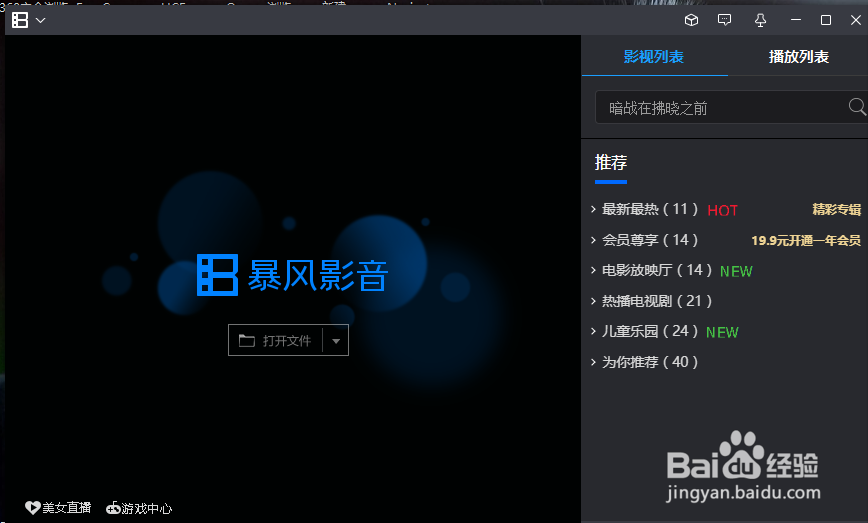The height and width of the screenshot is (523, 868).
Task: Expand the 电影放映厅 (14) chevron
Action: click(593, 270)
